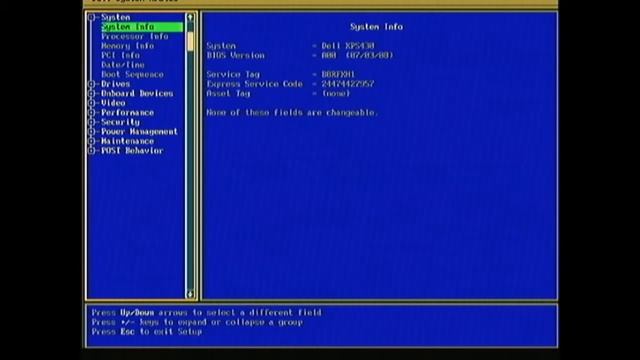Click the BIOS Version label
The image size is (640, 360).
[236, 55]
